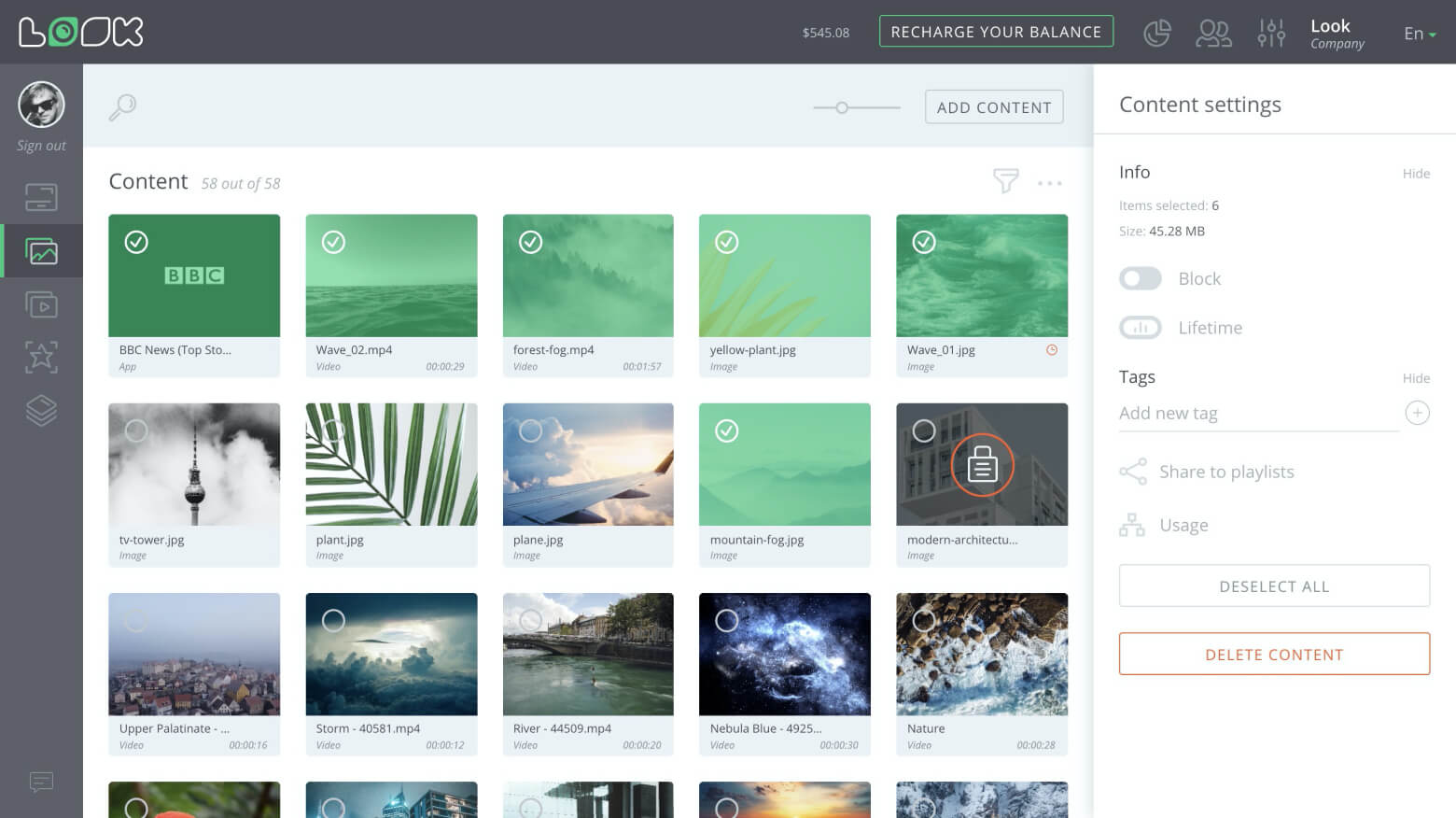Deselect the yellow-plant.jpg checkmark
The width and height of the screenshot is (1456, 818).
point(726,242)
